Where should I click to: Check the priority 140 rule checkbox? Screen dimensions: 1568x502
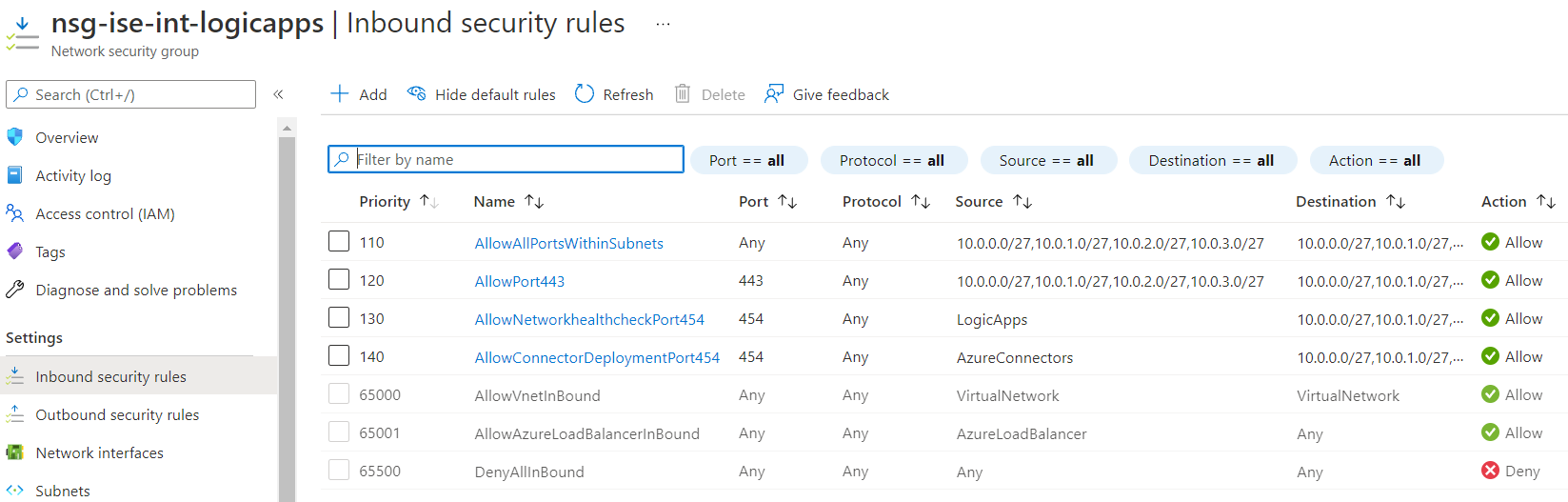[339, 355]
